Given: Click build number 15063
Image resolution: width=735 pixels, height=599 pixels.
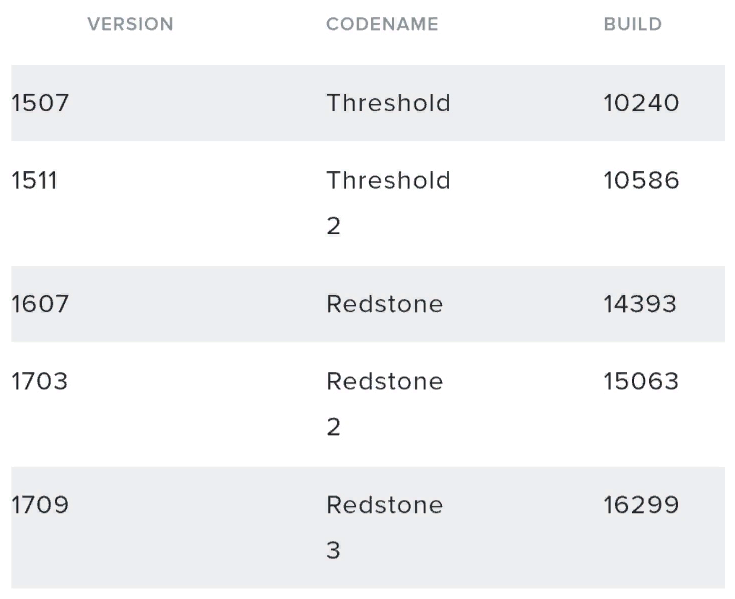Looking at the screenshot, I should (641, 382).
